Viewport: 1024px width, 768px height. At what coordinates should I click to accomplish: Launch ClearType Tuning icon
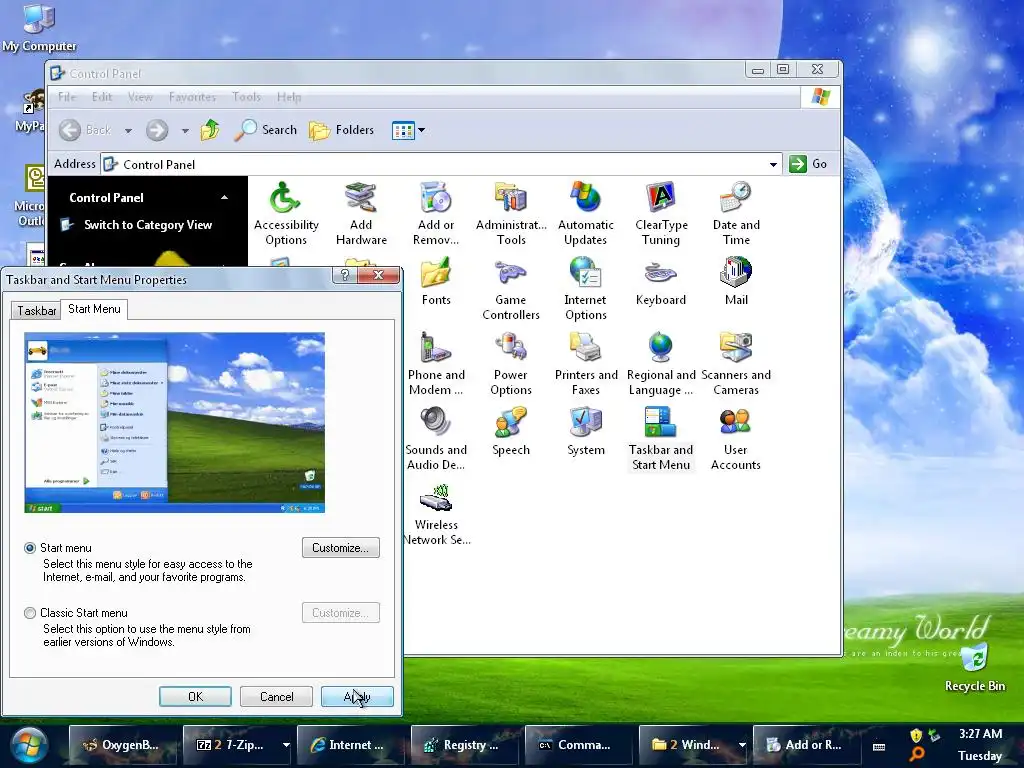tap(661, 214)
